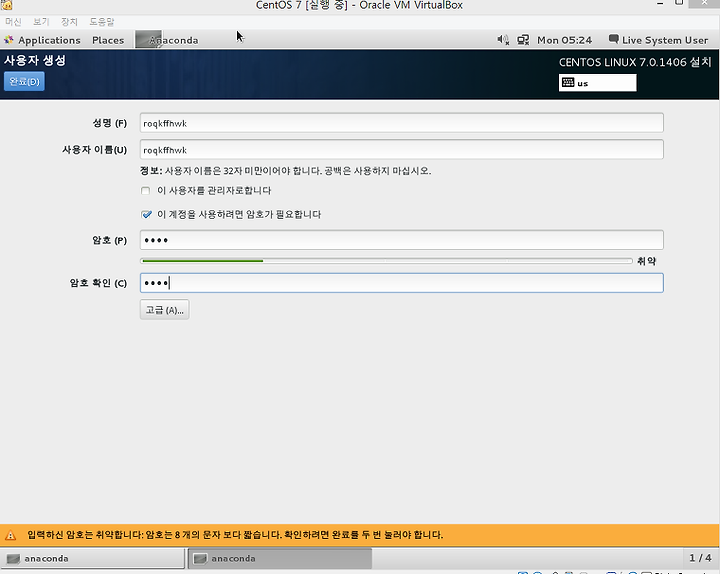The width and height of the screenshot is (720, 574).
Task: Uncheck '이 계정을 사용하려면 암호가 필요합니다' checkbox
Action: click(146, 214)
